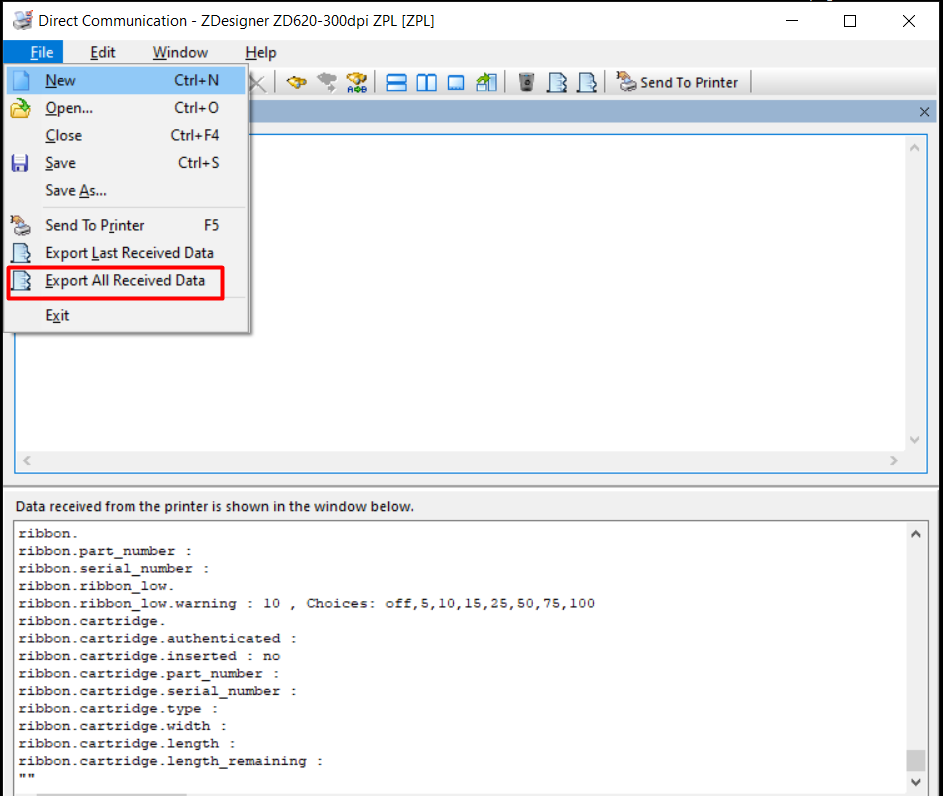This screenshot has height=796, width=943.
Task: Click the binoculars Find icon in the toolbar
Action: tap(296, 82)
